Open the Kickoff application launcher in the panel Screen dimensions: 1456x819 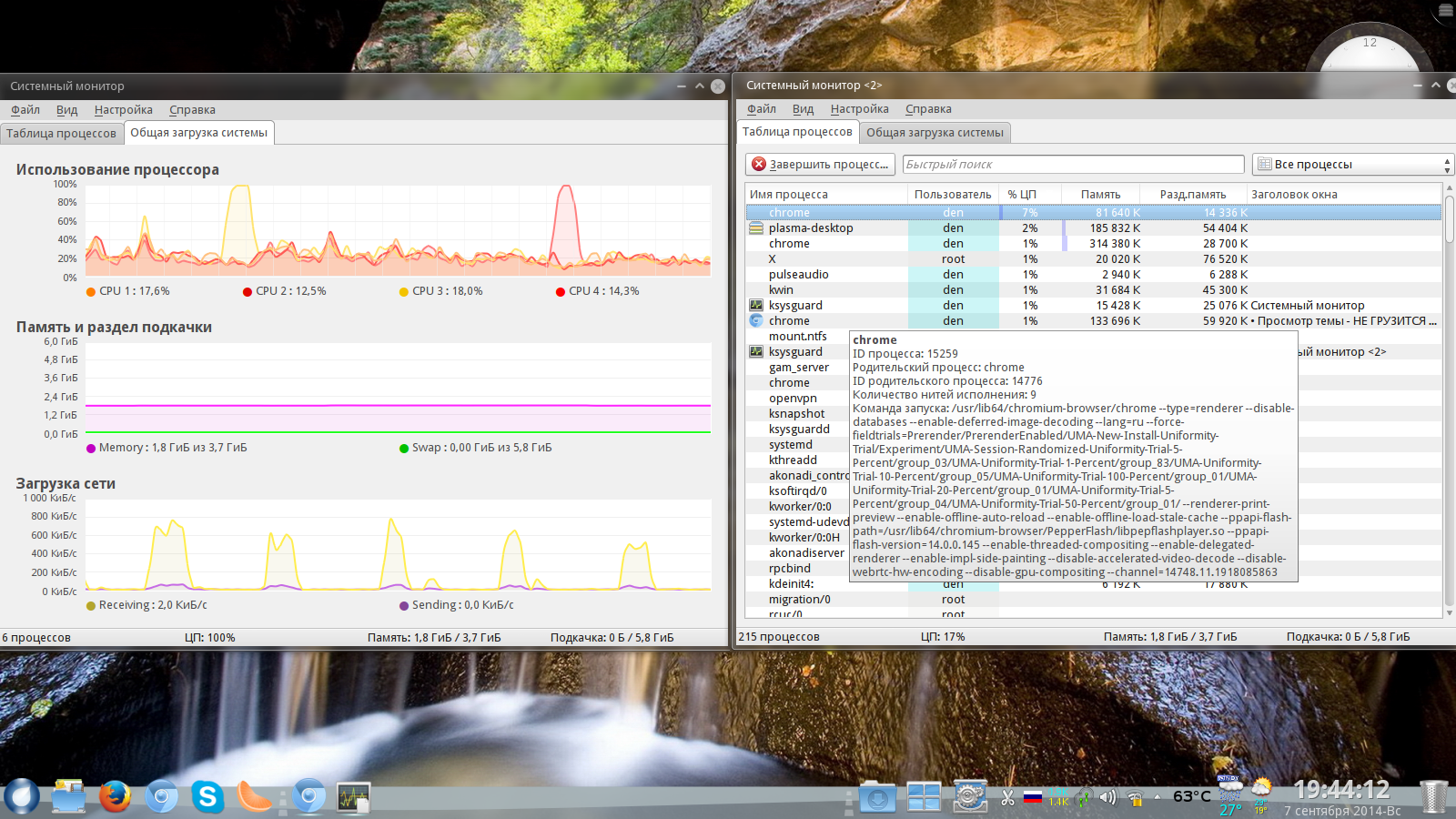[22, 796]
